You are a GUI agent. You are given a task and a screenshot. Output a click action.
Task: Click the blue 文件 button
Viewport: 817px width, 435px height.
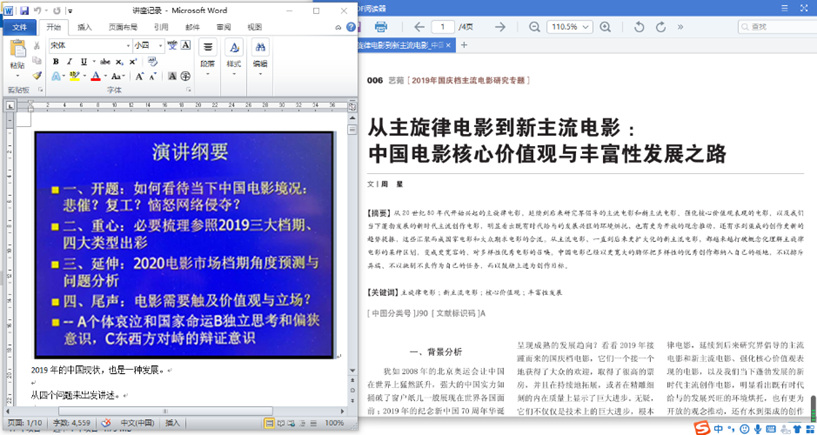tap(17, 27)
